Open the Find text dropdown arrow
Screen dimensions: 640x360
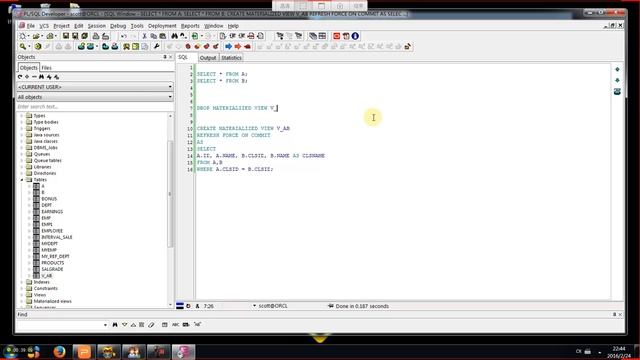click(x=105, y=325)
